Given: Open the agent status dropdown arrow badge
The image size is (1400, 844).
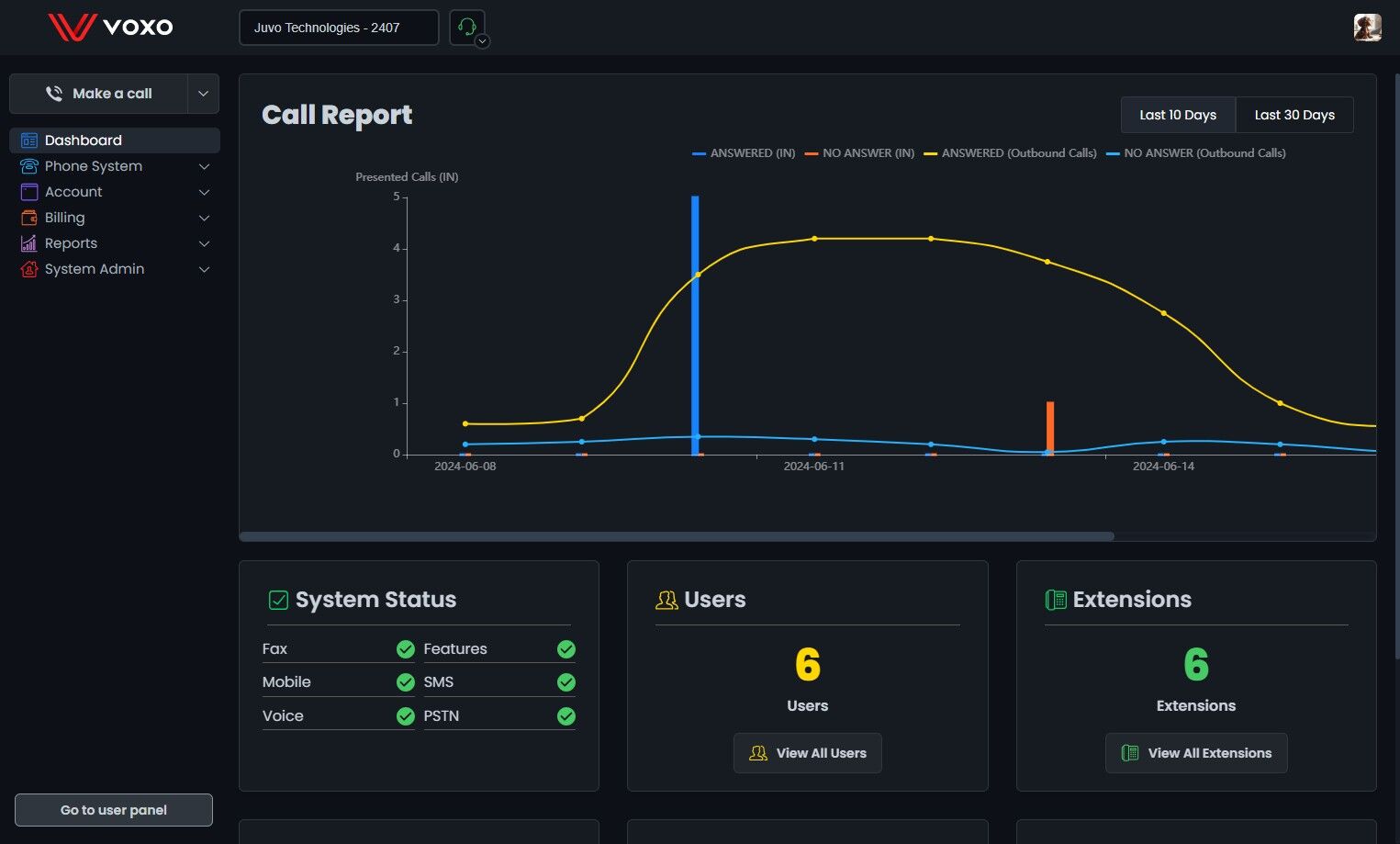Looking at the screenshot, I should (482, 40).
